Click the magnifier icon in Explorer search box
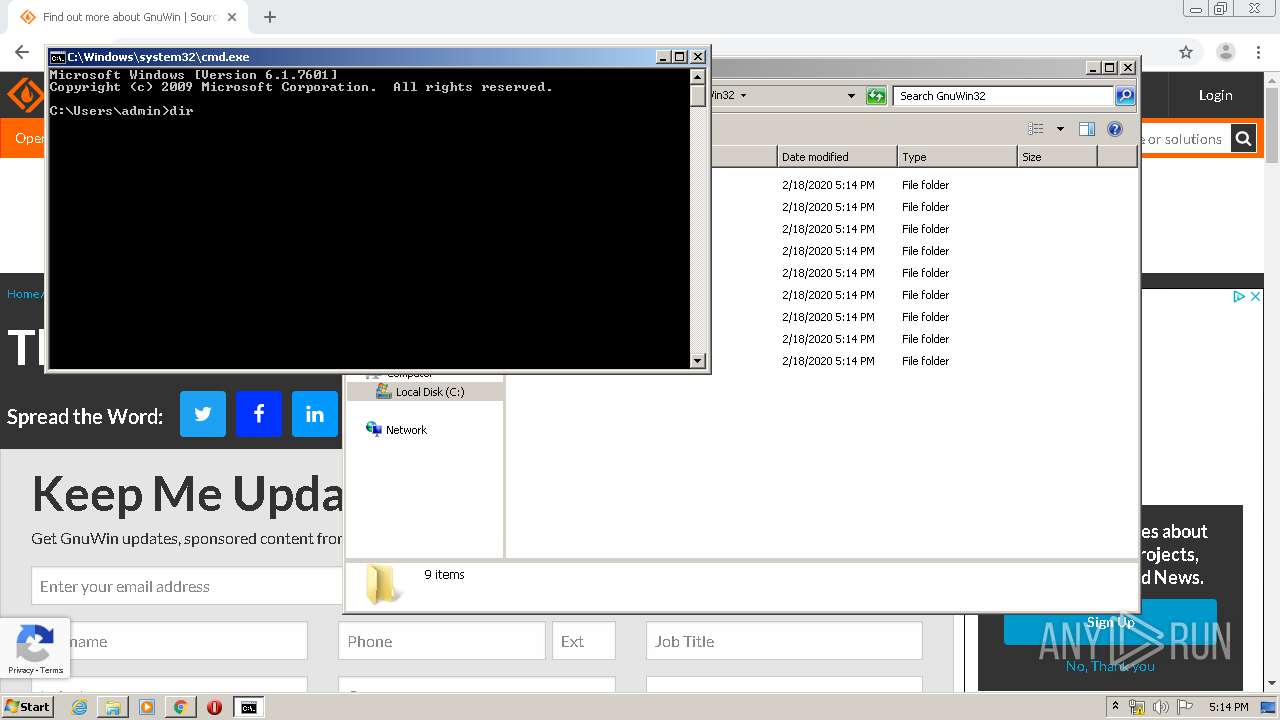1280x720 pixels. tap(1125, 96)
